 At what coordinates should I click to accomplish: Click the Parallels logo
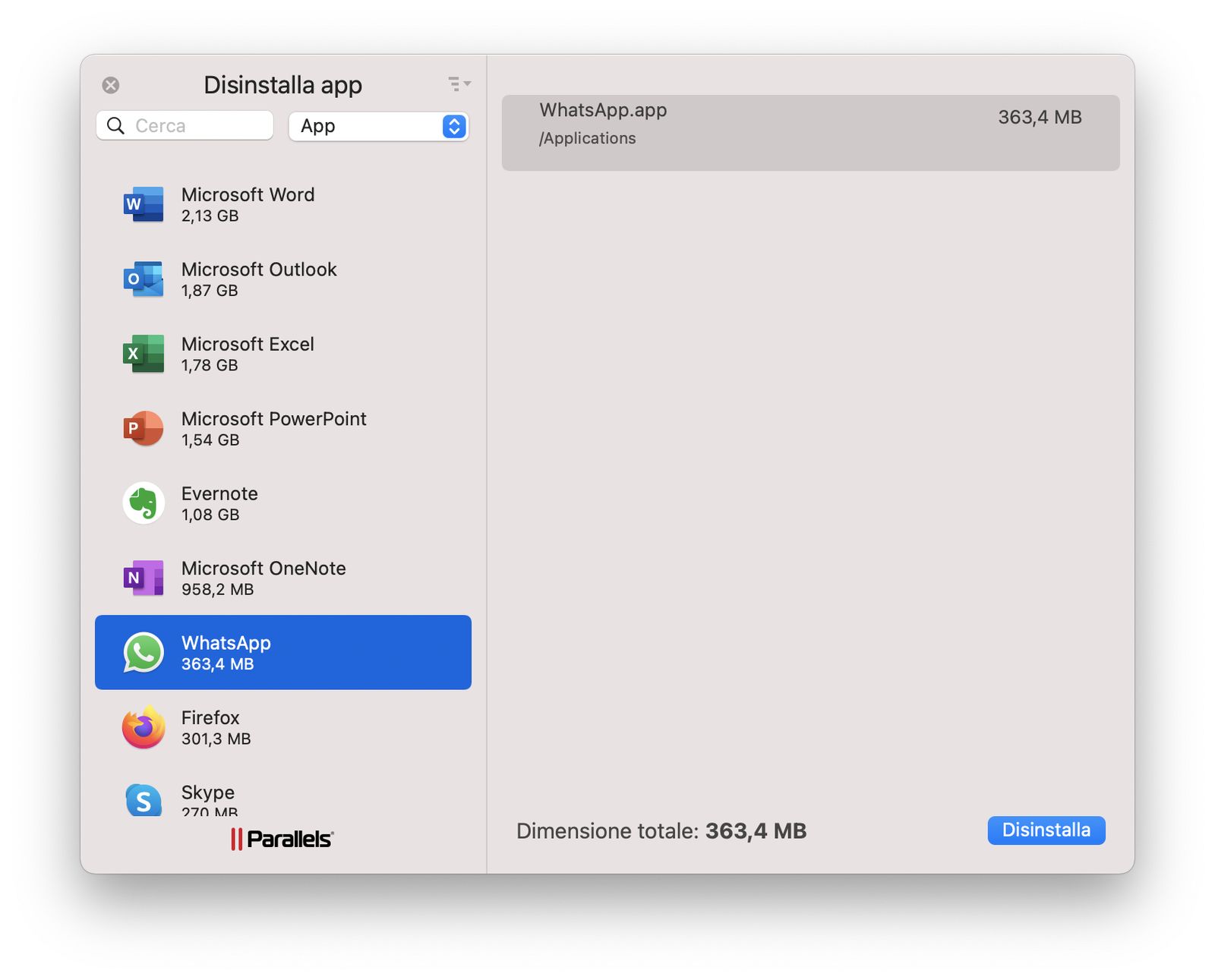[x=282, y=839]
